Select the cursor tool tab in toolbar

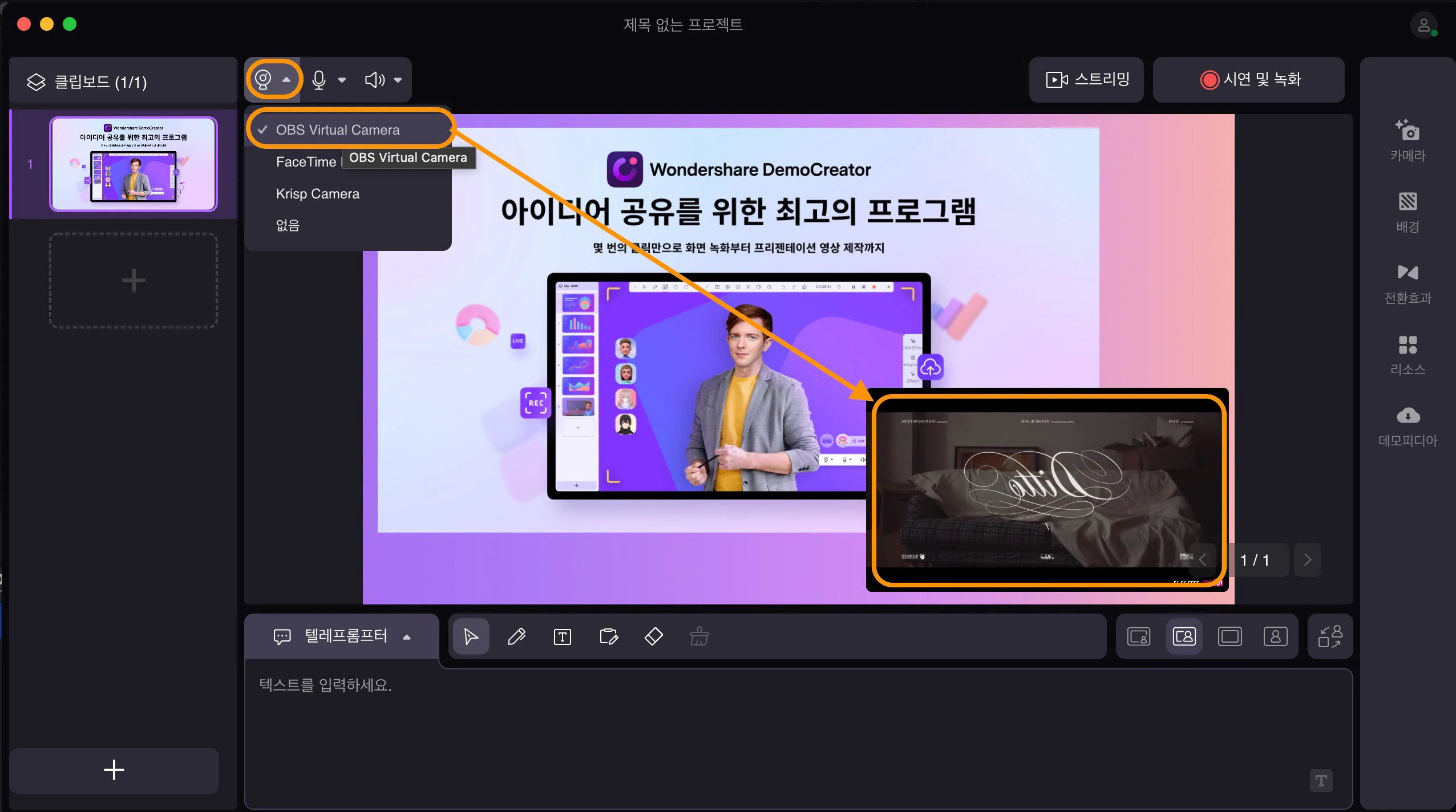(470, 636)
